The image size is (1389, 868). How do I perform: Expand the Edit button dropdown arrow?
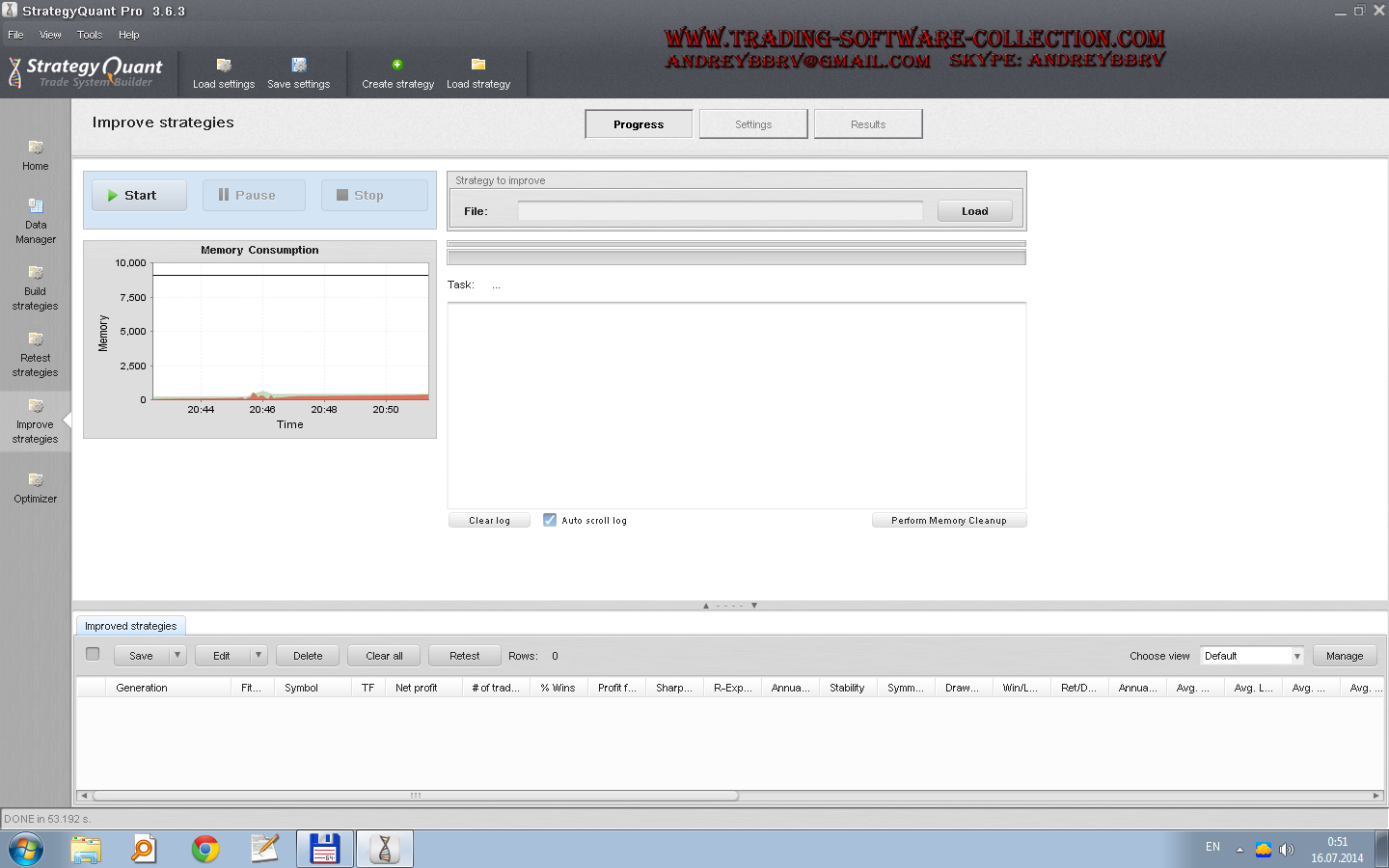click(x=259, y=656)
